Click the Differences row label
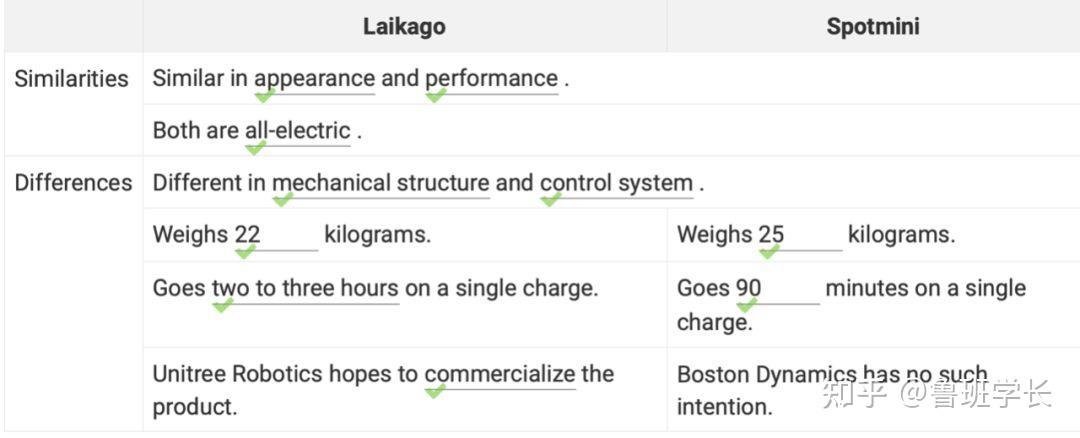This screenshot has width=1080, height=438. [x=73, y=183]
